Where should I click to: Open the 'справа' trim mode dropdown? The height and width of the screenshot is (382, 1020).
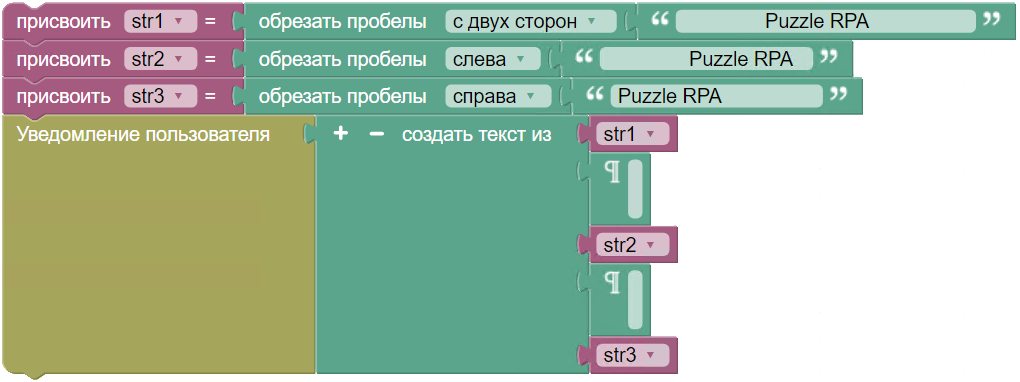pos(498,97)
